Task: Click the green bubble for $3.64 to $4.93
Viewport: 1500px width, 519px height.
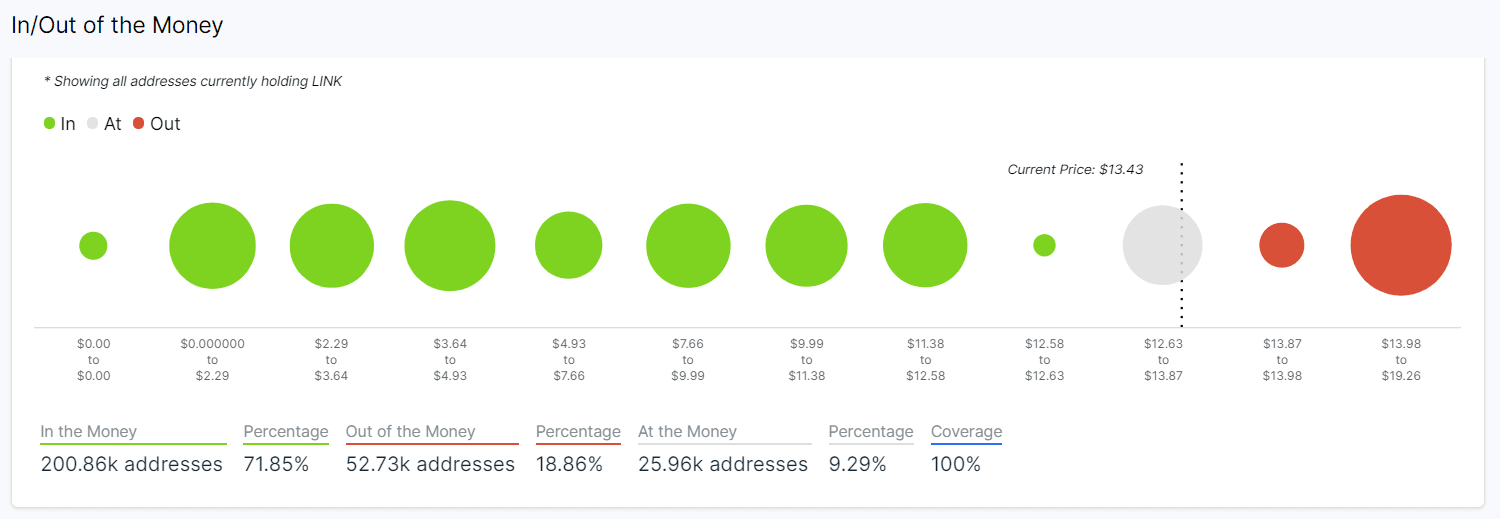Action: coord(450,245)
